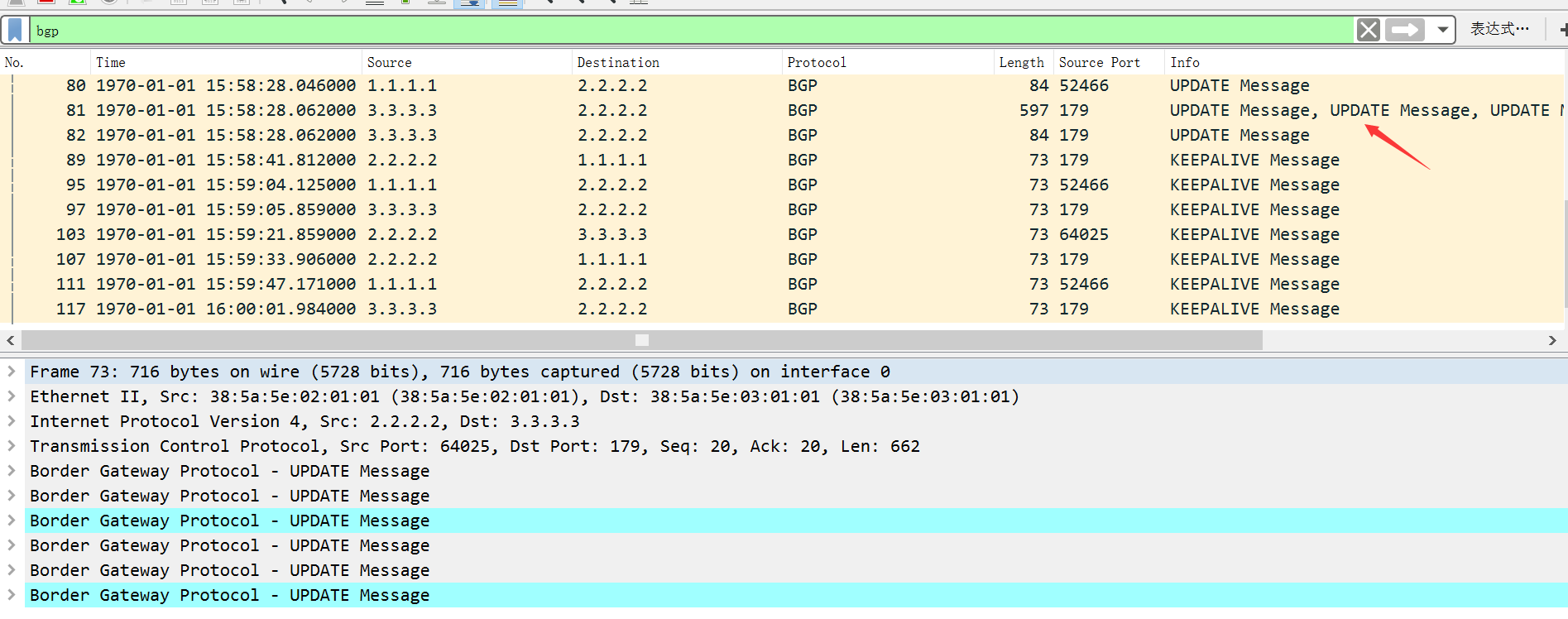The image size is (1568, 619).
Task: Expand the first Border Gateway Protocol UPDATE node
Action: 12,471
